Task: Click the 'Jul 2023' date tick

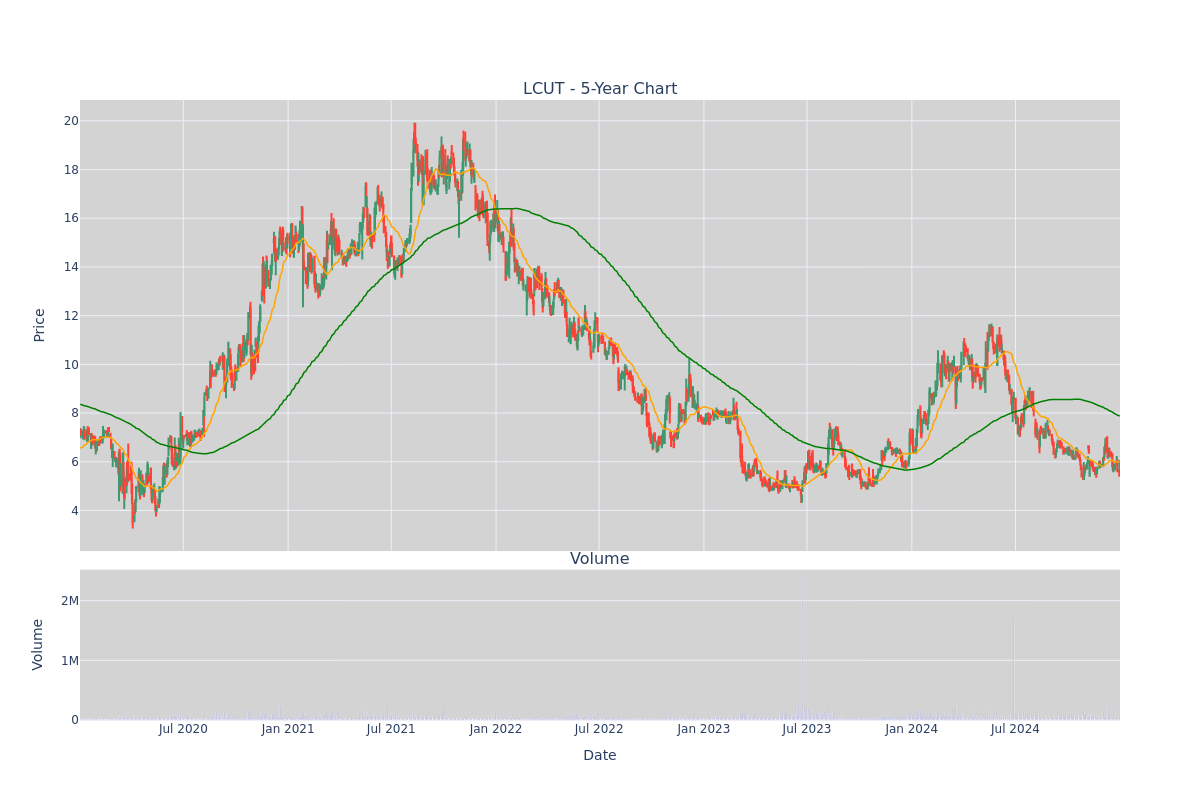Action: (807, 729)
